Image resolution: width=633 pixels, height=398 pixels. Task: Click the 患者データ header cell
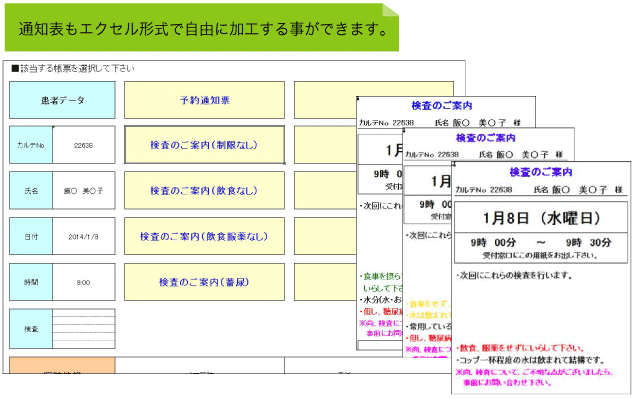62,100
